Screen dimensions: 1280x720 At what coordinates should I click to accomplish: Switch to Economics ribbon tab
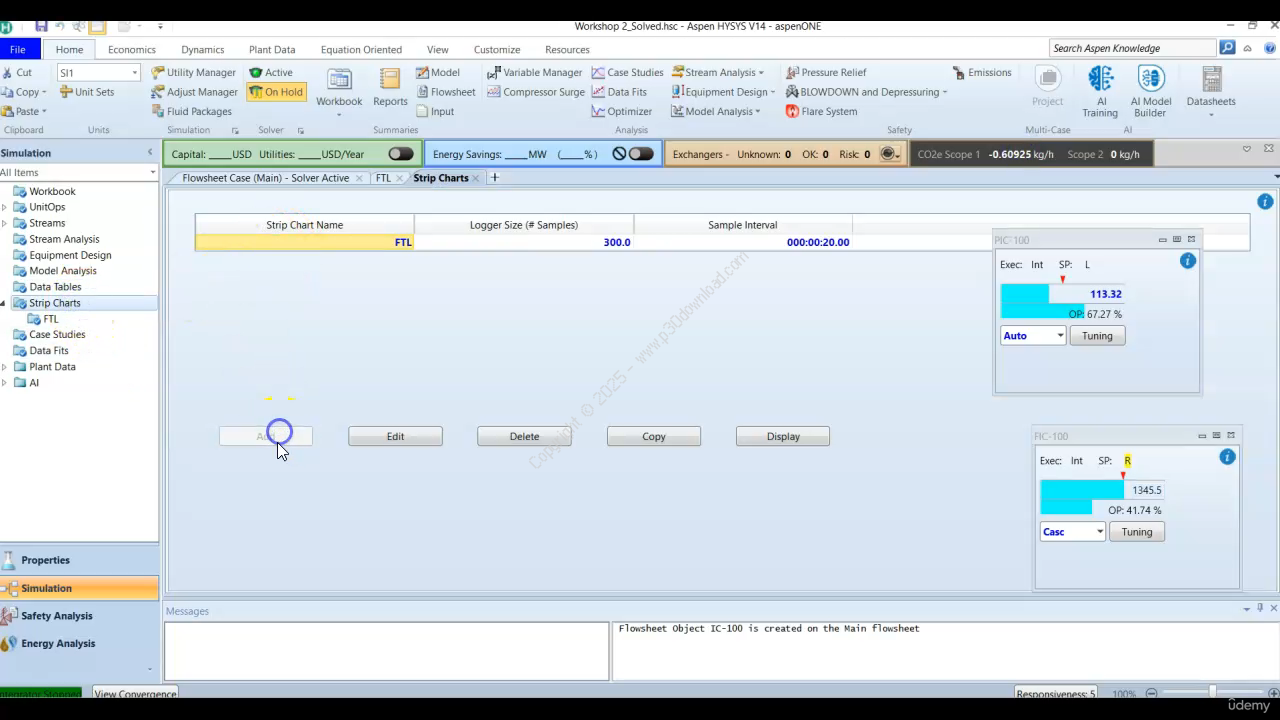pos(132,49)
